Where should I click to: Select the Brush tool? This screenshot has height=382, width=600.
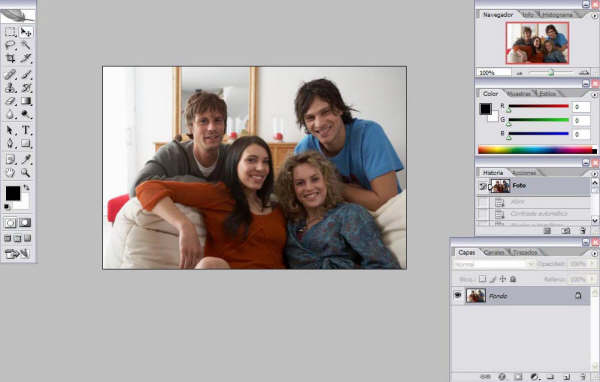point(26,74)
